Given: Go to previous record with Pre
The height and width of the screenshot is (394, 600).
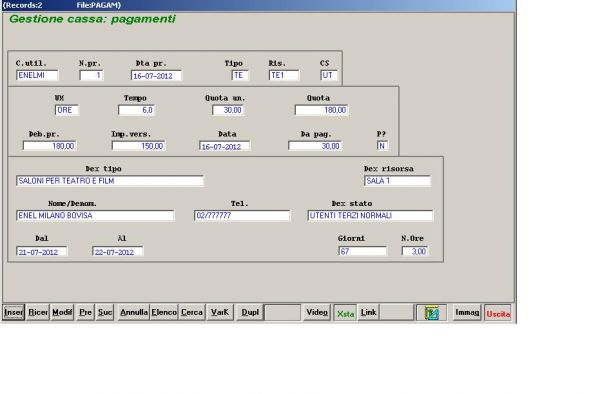Looking at the screenshot, I should point(85,313).
